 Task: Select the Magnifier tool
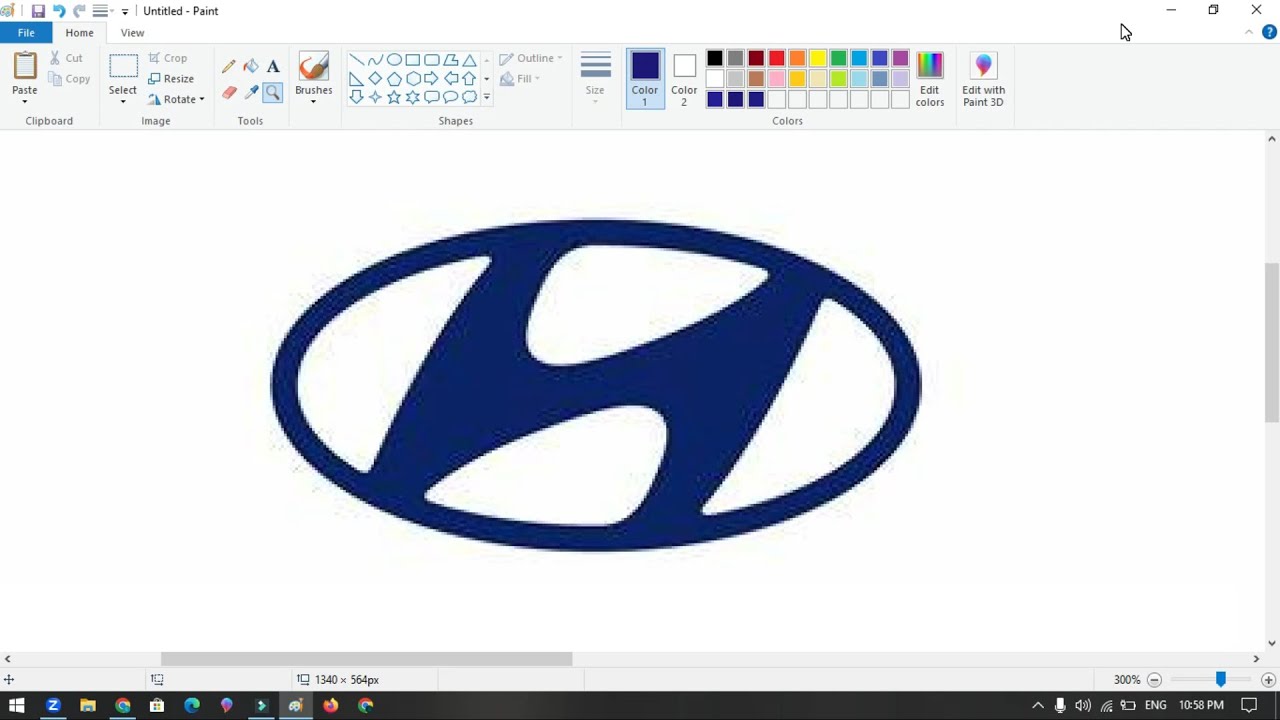[273, 92]
